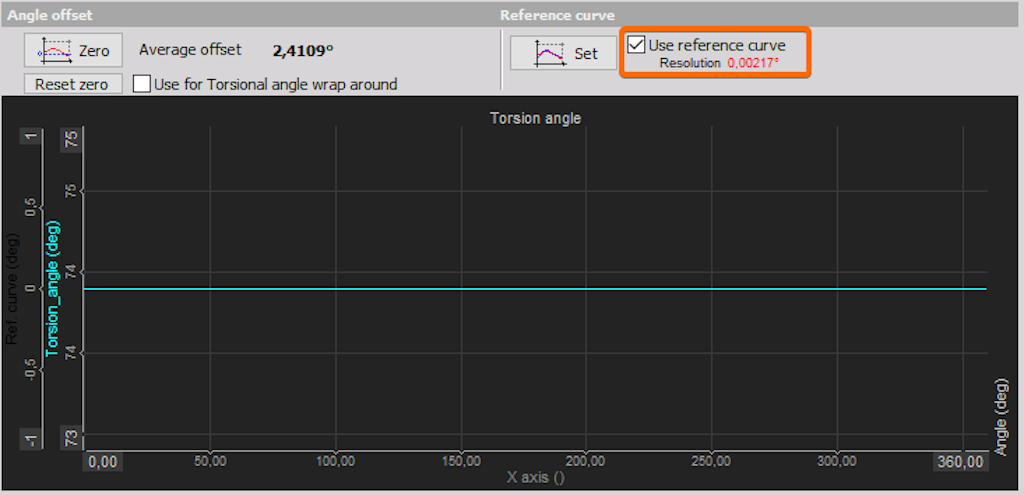Click the Angle offset section header

click(x=50, y=15)
